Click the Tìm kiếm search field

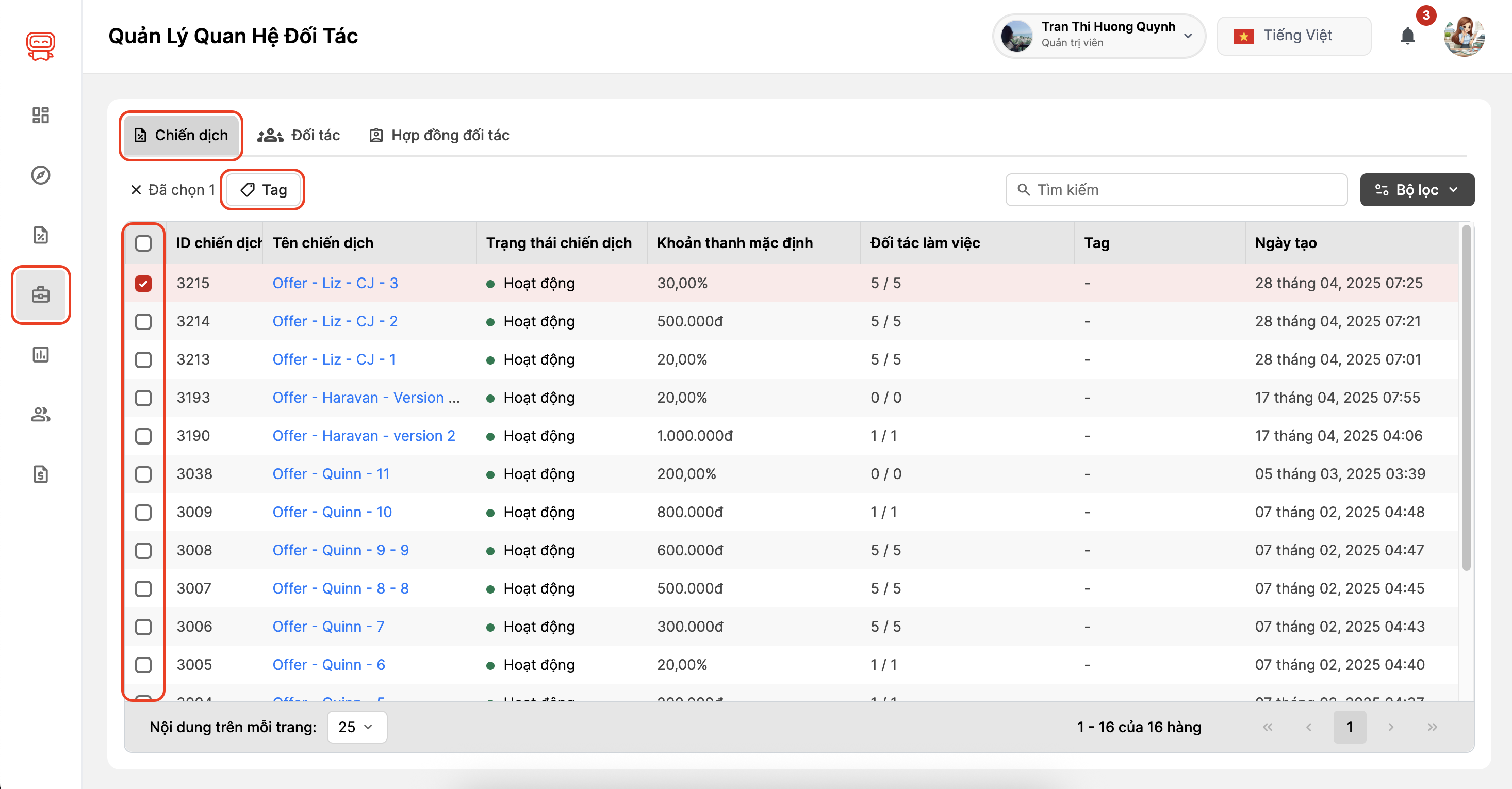point(1176,190)
